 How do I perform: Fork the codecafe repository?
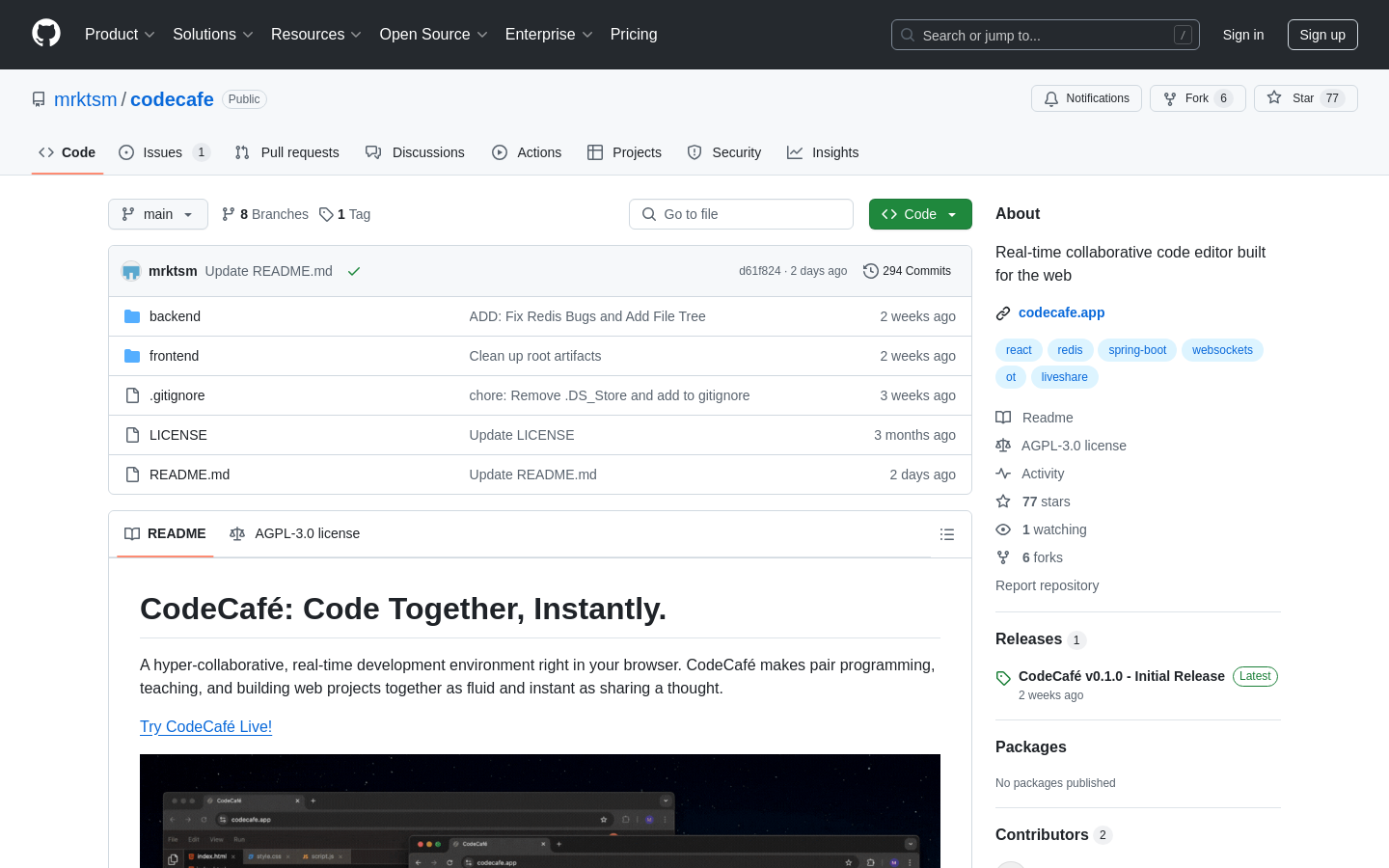coord(1197,98)
